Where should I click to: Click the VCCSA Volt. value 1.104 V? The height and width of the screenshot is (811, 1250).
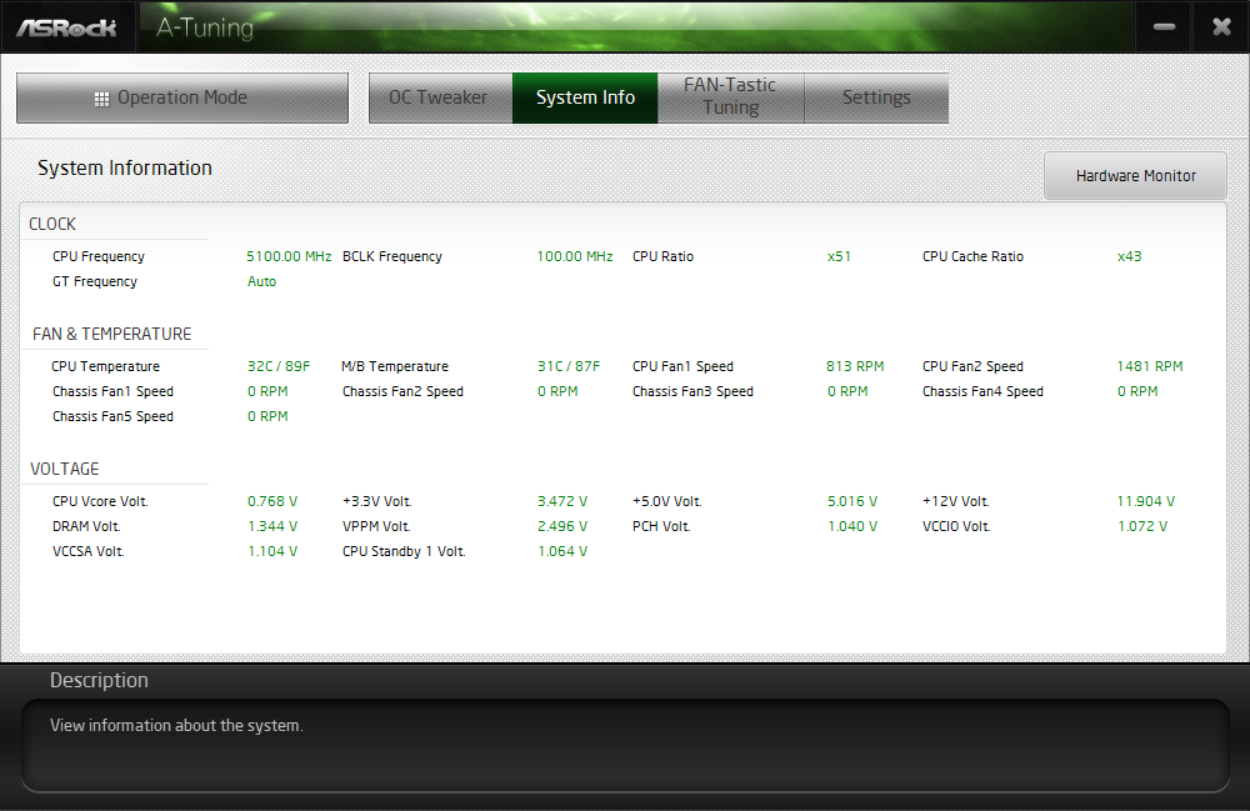click(272, 551)
